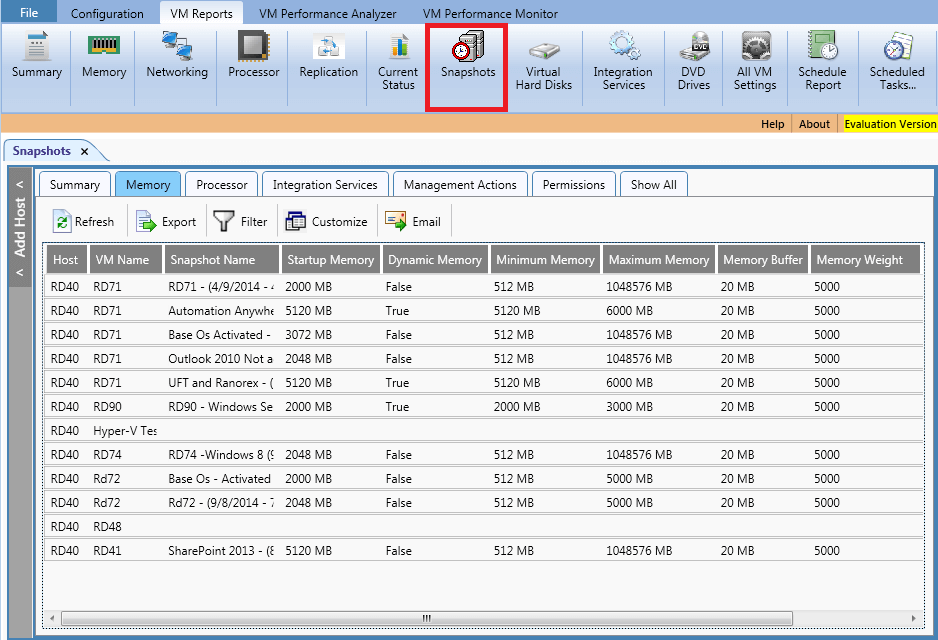Select the Memory sub-tab in Snapshots
Image resolution: width=938 pixels, height=640 pixels.
tap(148, 184)
